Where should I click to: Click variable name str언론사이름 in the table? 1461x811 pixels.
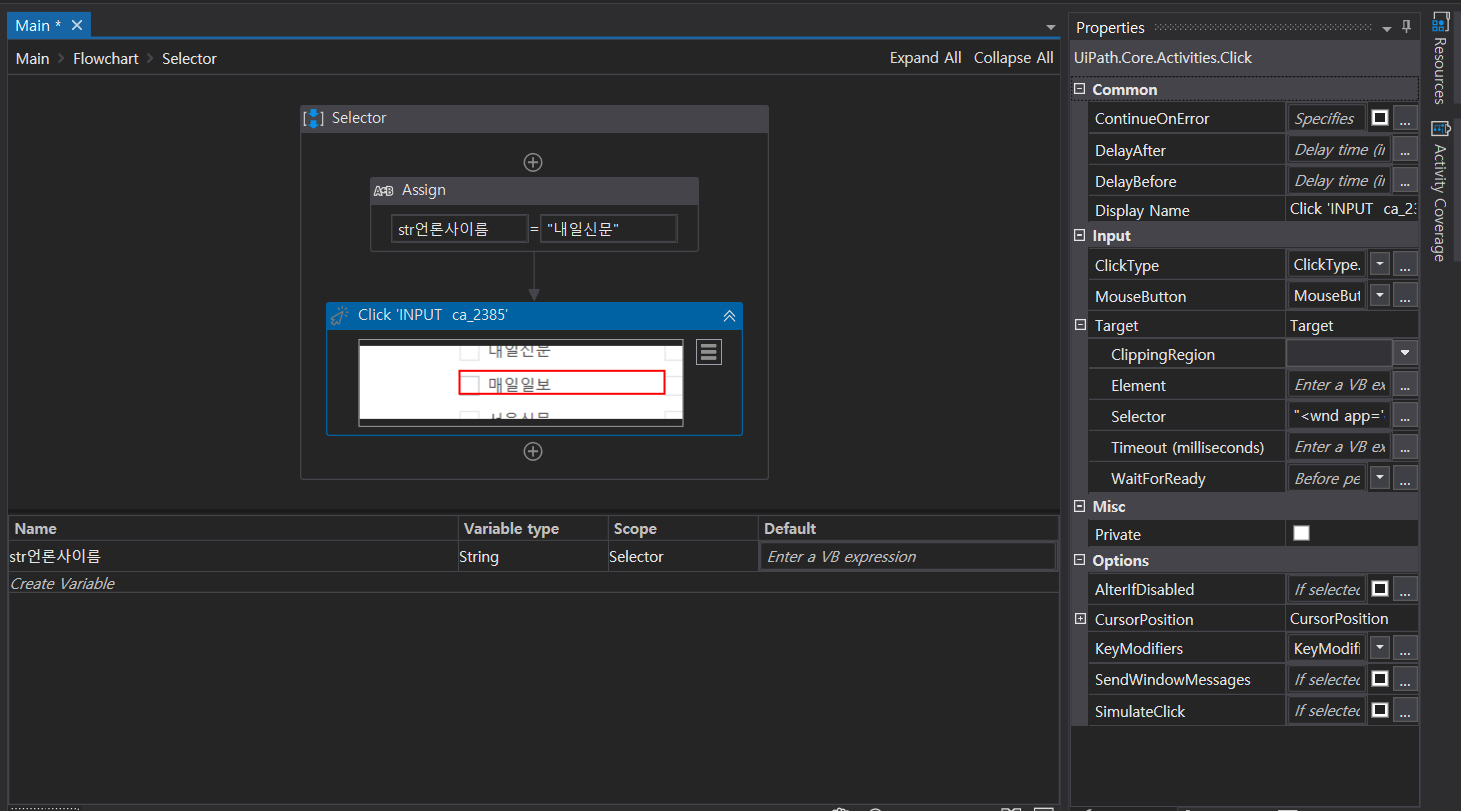pos(55,556)
